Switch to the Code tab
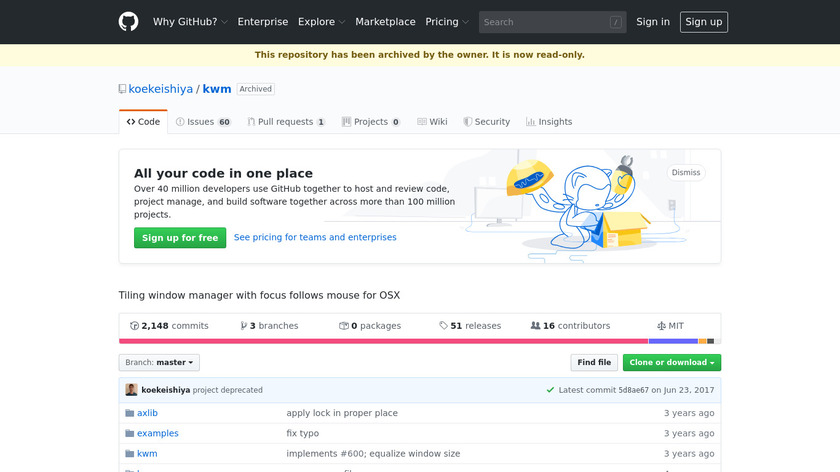 (x=143, y=122)
